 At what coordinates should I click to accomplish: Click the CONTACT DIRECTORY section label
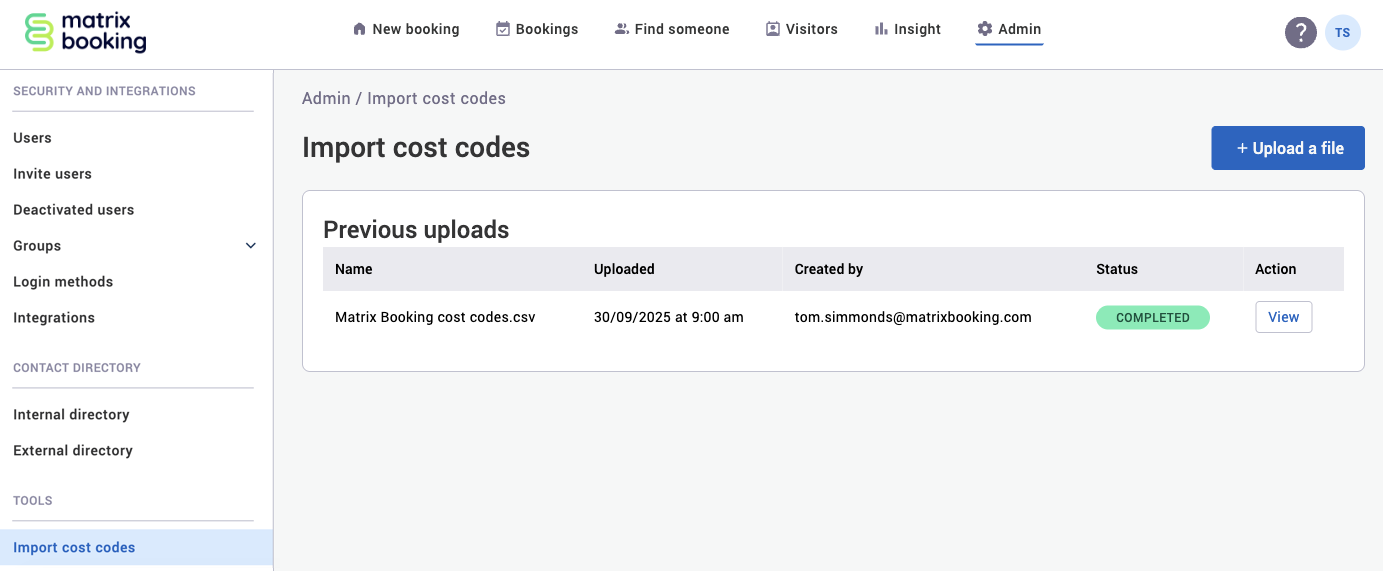(77, 368)
